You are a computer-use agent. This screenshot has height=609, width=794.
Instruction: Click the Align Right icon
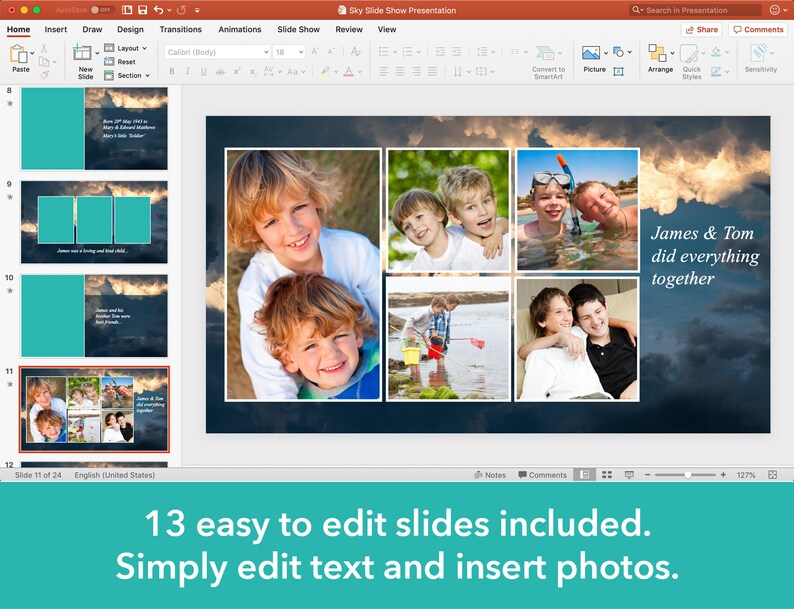416,72
